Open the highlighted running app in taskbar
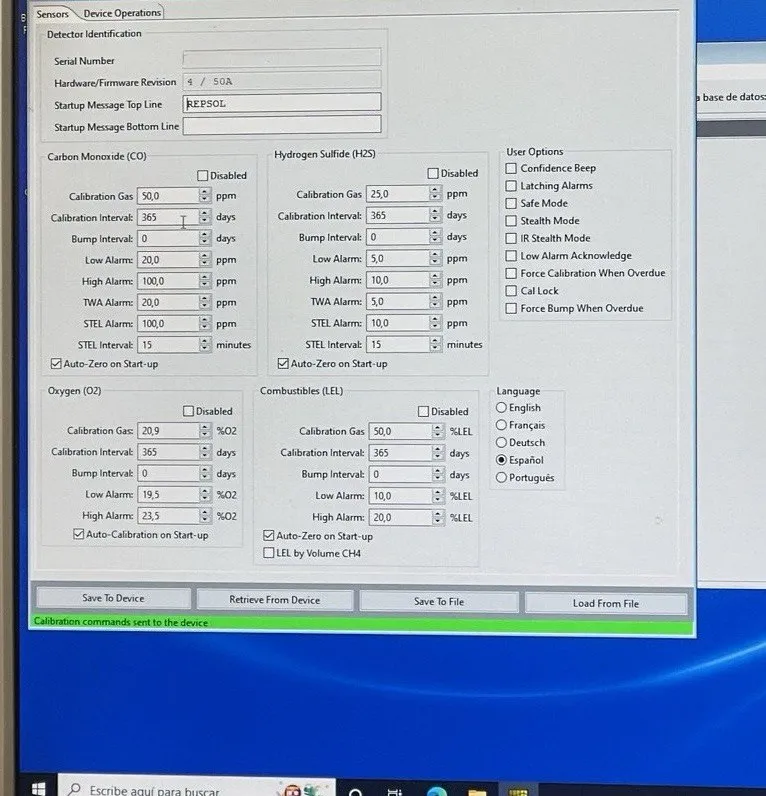Viewport: 766px width, 796px height. 518,791
